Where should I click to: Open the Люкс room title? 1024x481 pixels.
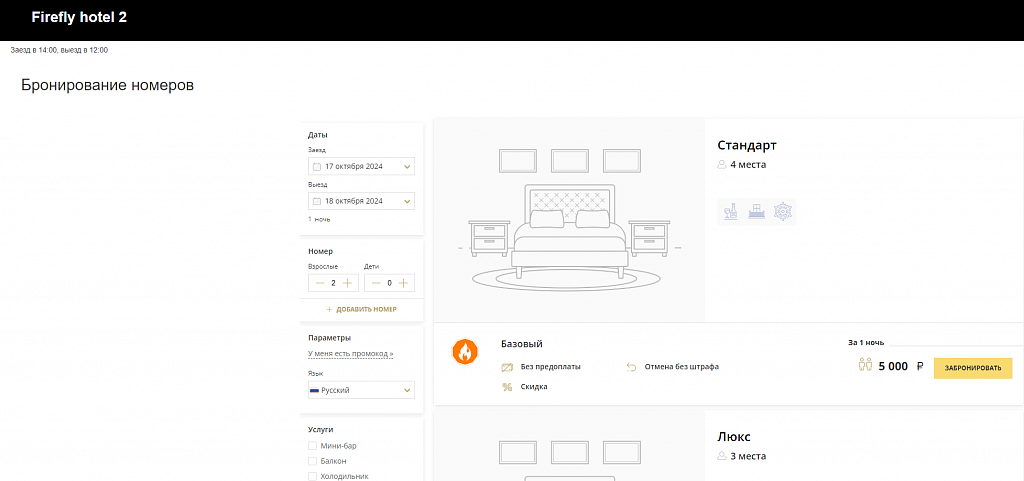734,437
